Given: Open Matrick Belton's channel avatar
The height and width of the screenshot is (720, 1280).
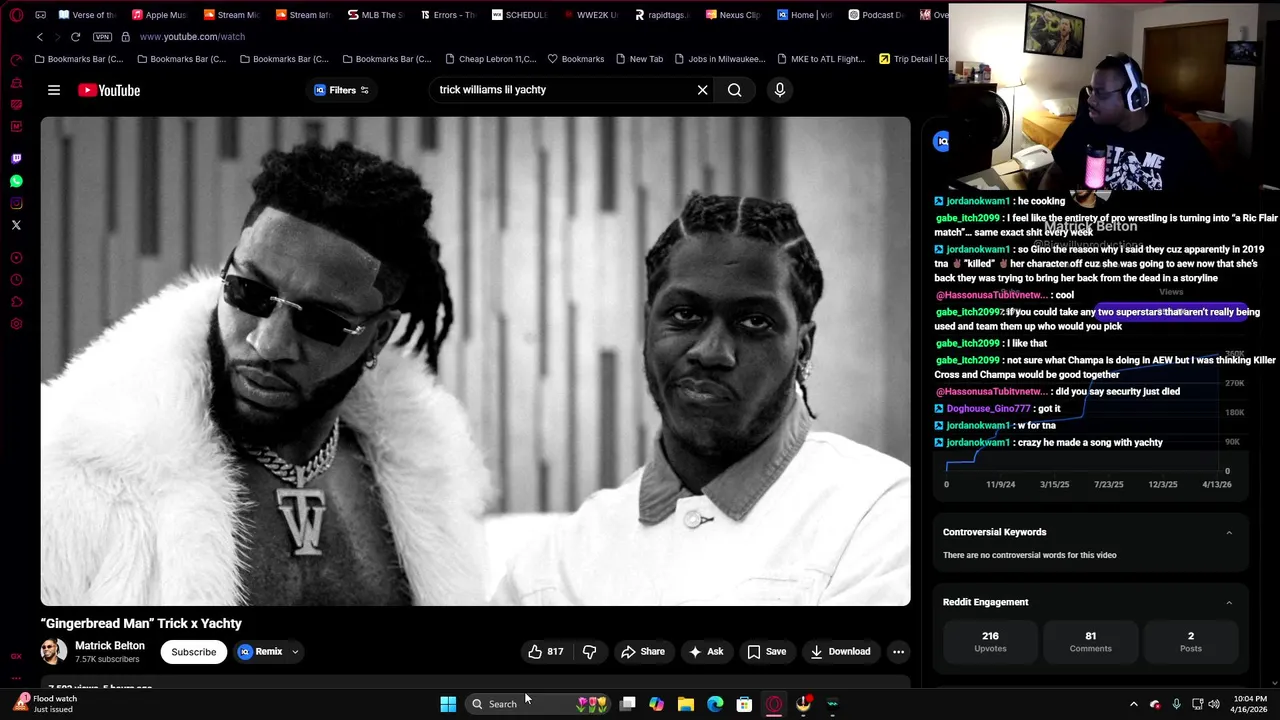Looking at the screenshot, I should coord(54,652).
